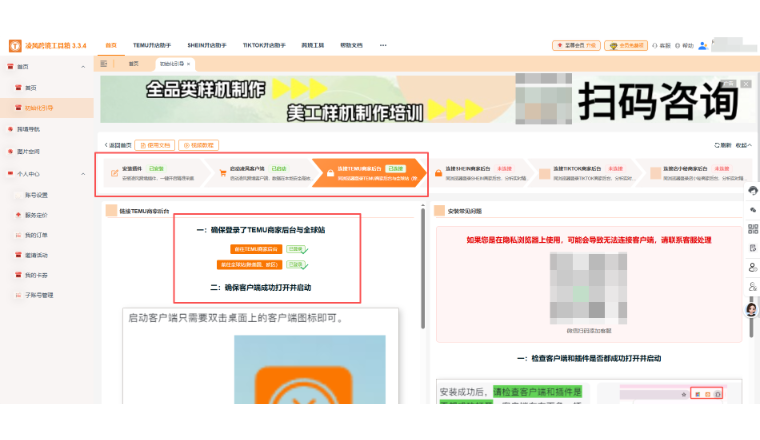Select 初始化引导 in the sidebar
This screenshot has height=440, width=760.
pos(47,108)
